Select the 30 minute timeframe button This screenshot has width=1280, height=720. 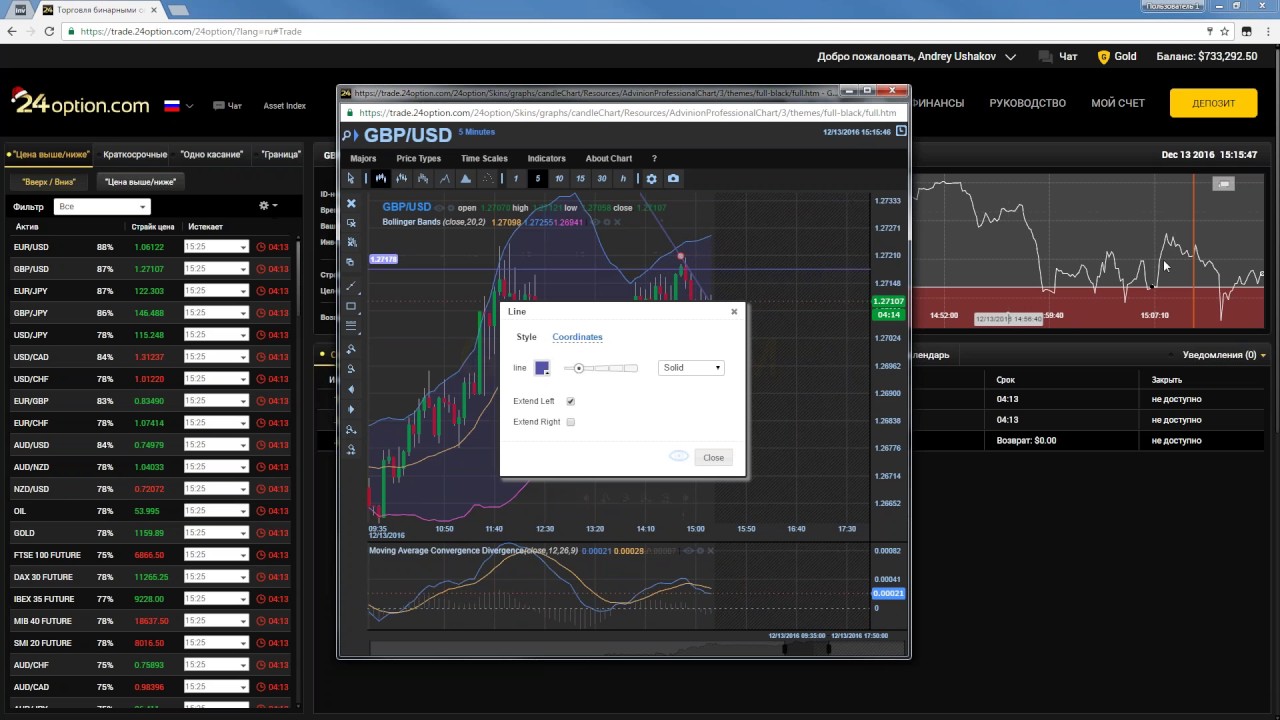click(601, 179)
